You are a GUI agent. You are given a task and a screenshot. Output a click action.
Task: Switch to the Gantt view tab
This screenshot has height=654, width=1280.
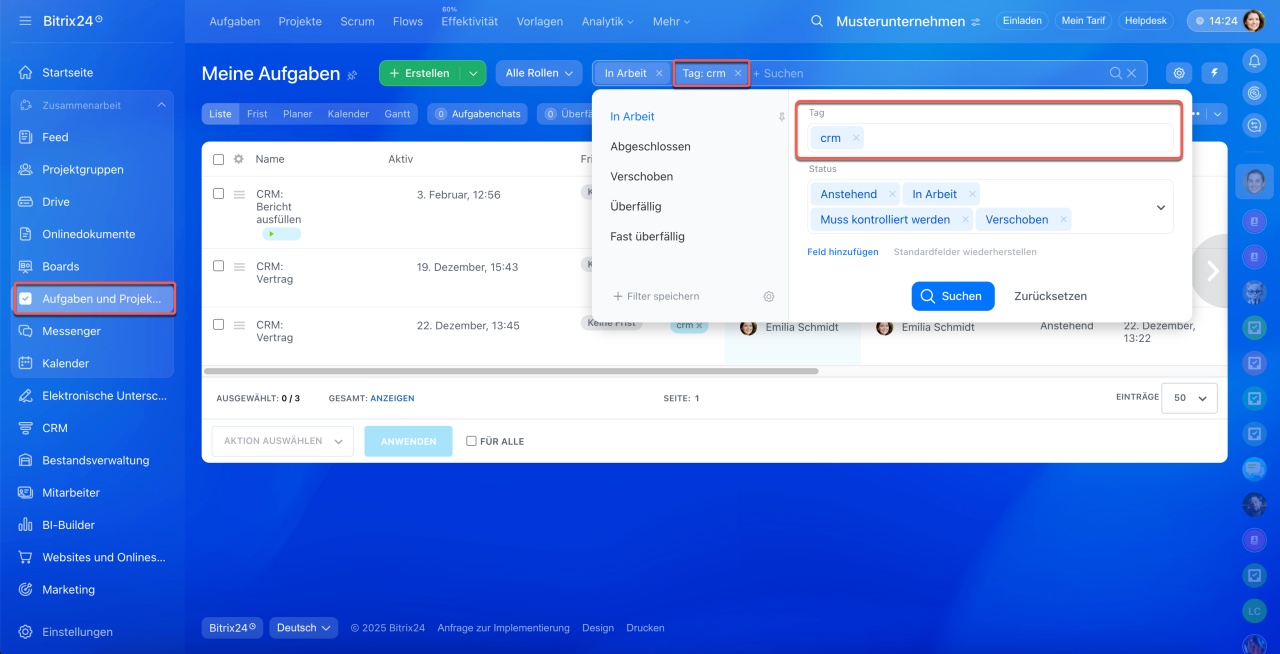point(397,114)
